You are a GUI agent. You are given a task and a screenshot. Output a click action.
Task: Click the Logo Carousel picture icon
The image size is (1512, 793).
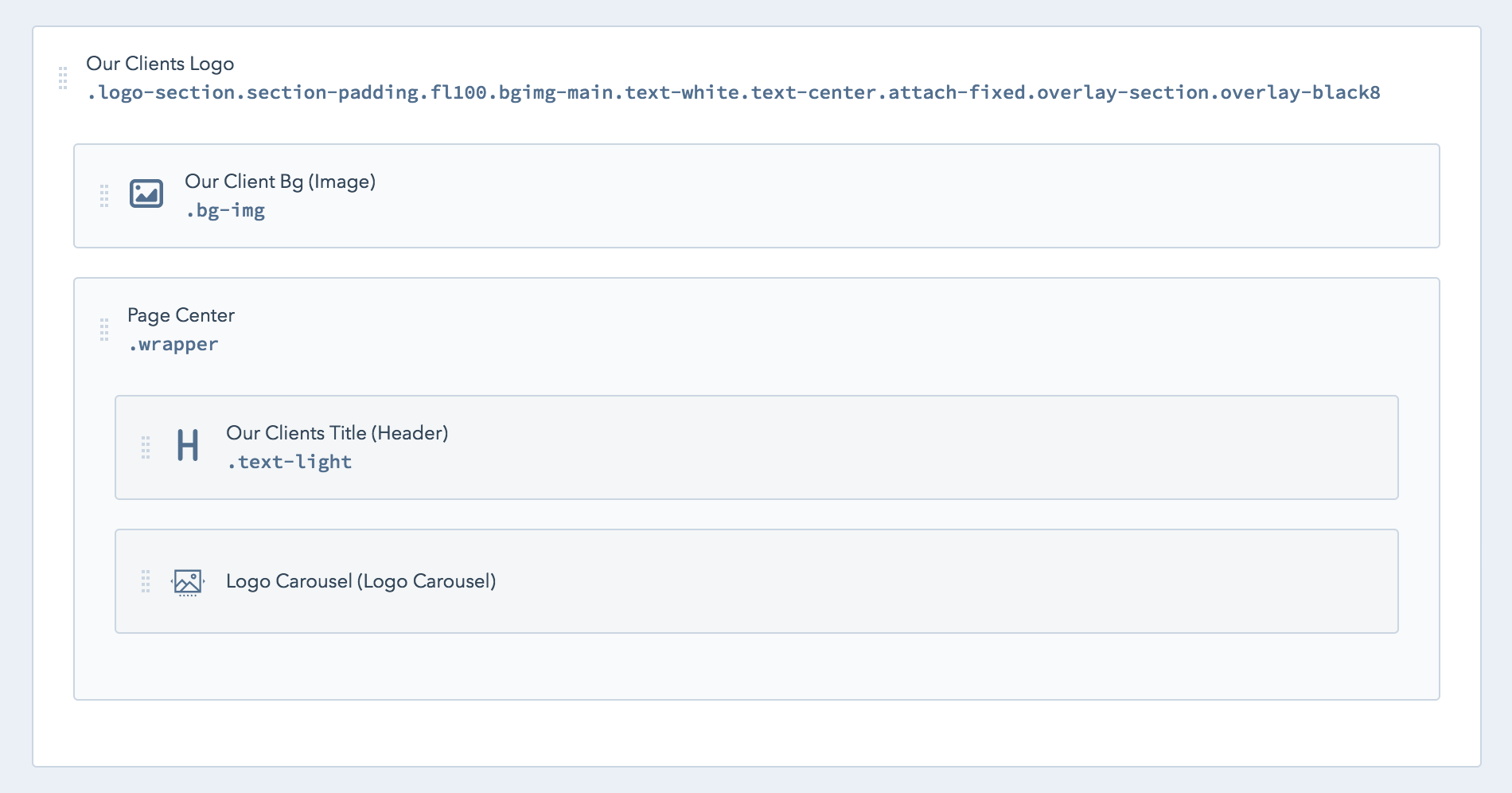coord(188,582)
